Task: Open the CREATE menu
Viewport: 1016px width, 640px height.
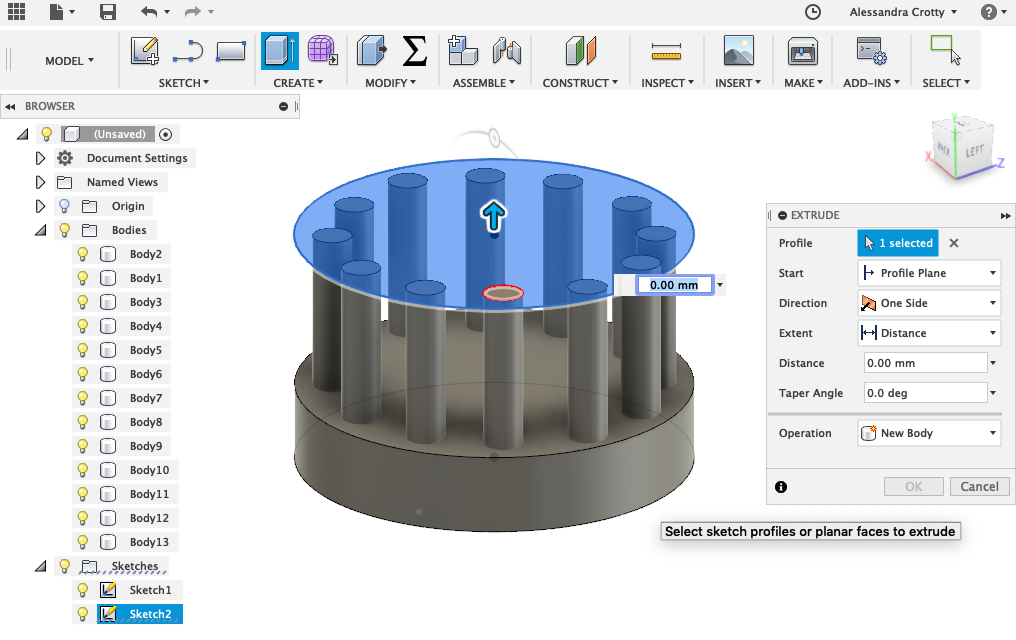Action: [x=298, y=83]
